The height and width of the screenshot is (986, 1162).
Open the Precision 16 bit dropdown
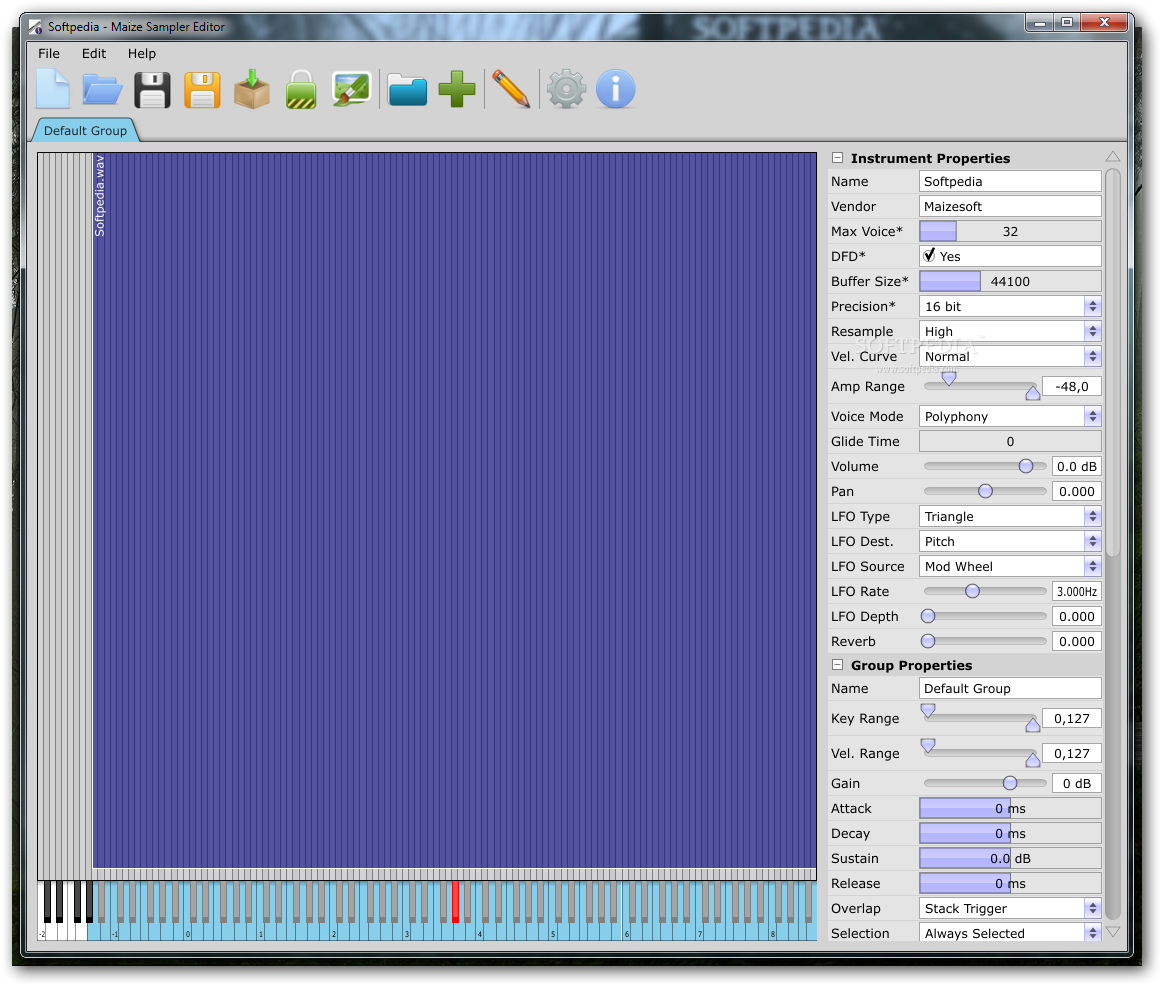(x=1010, y=306)
